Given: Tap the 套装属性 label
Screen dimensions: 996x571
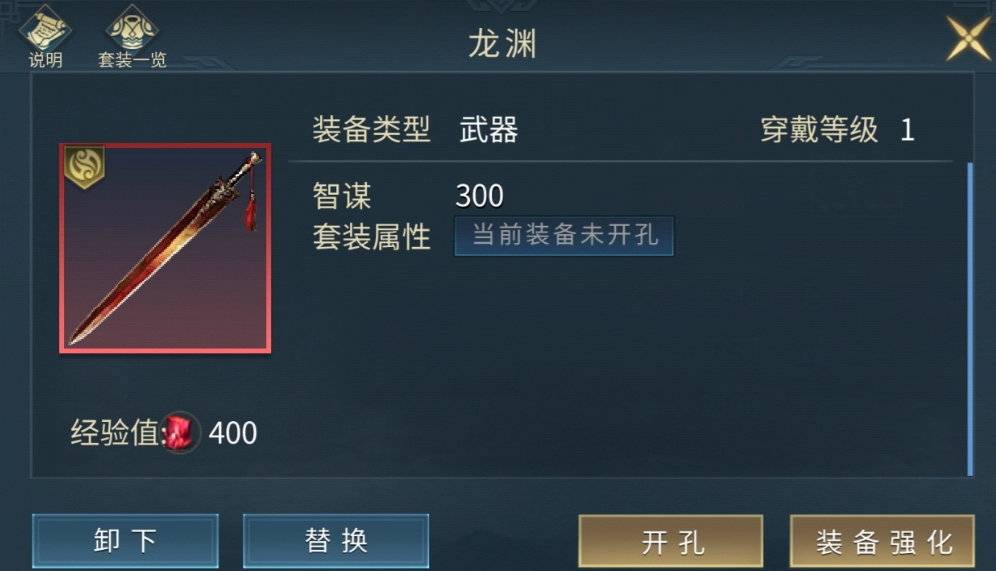Looking at the screenshot, I should [x=372, y=237].
